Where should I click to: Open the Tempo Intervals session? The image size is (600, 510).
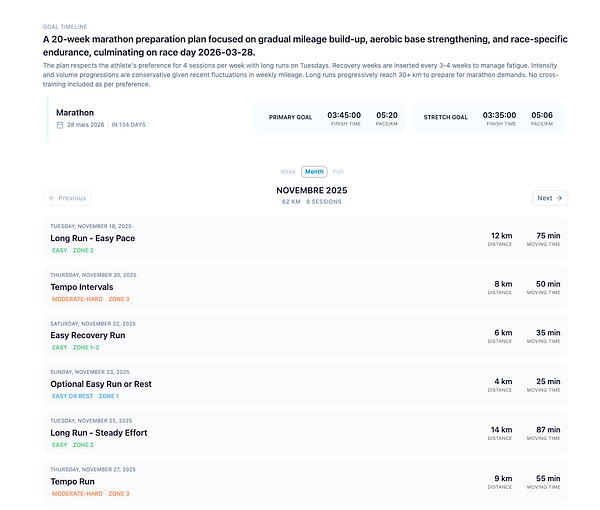click(x=305, y=287)
